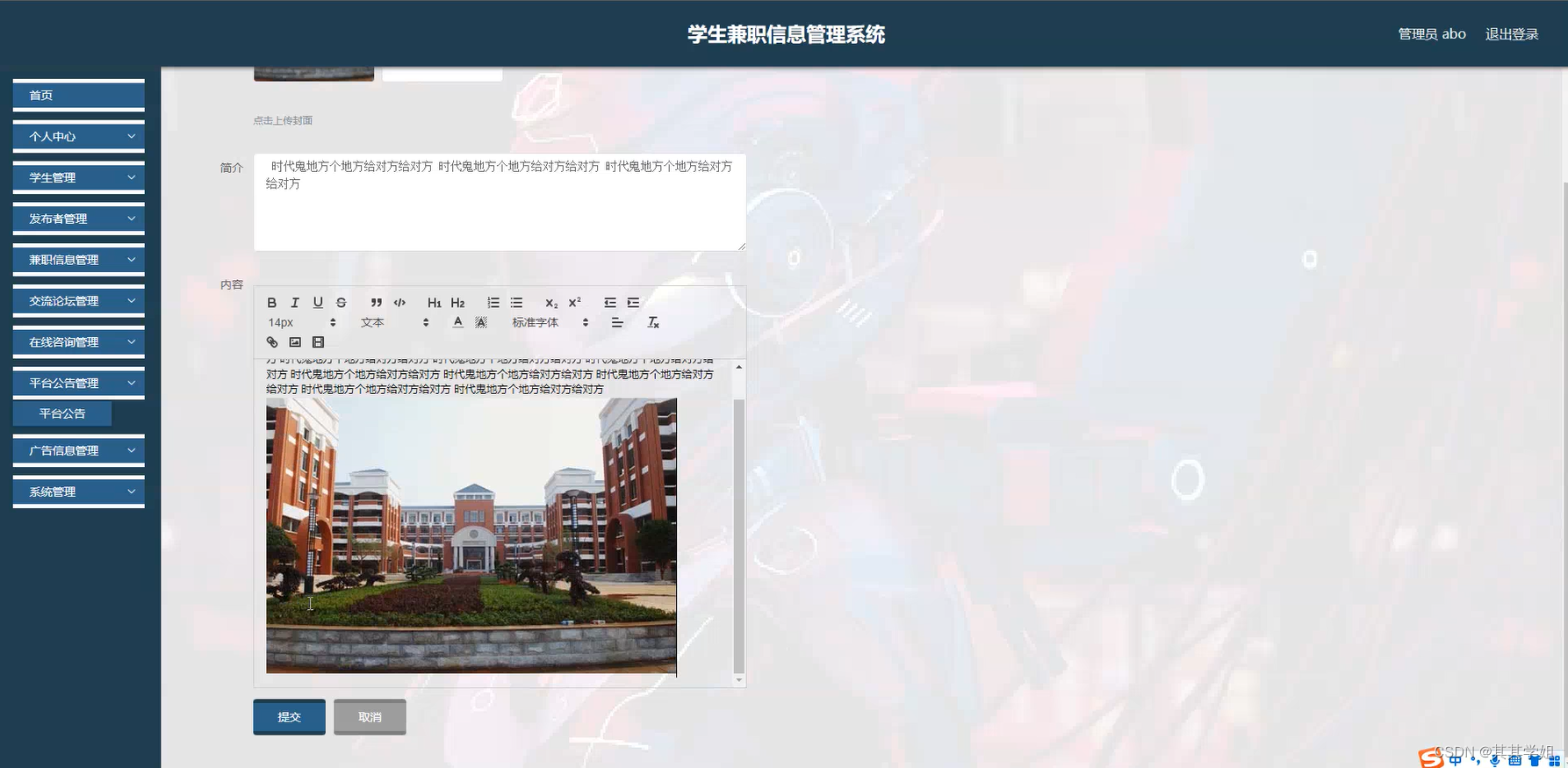Viewport: 1568px width, 768px height.
Task: Click the Sogou input method S icon
Action: click(x=1432, y=758)
